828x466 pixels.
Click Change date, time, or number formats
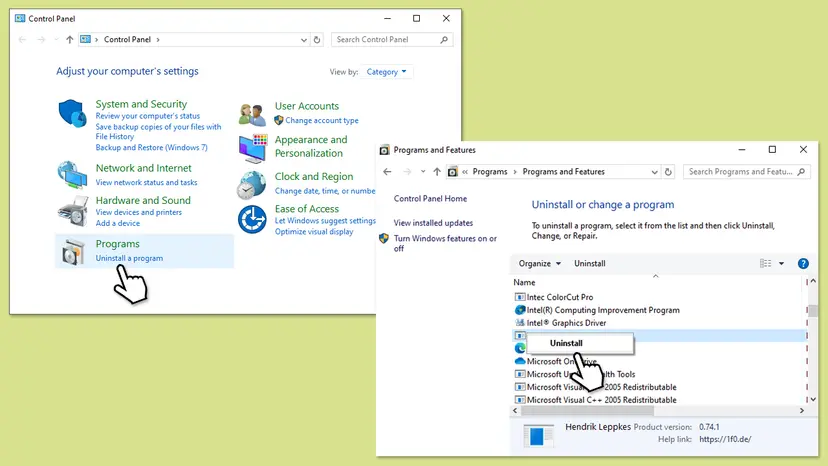point(325,191)
